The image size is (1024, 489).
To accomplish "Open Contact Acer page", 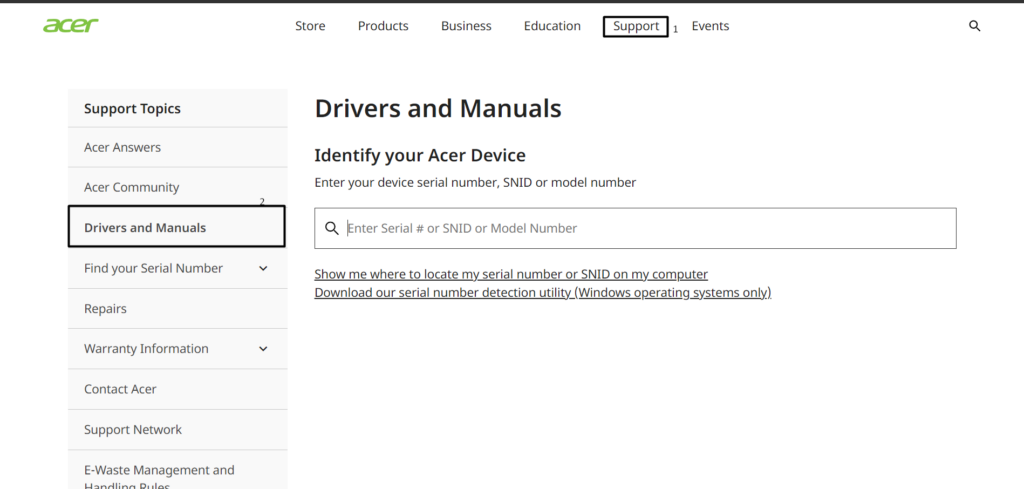I will point(120,389).
